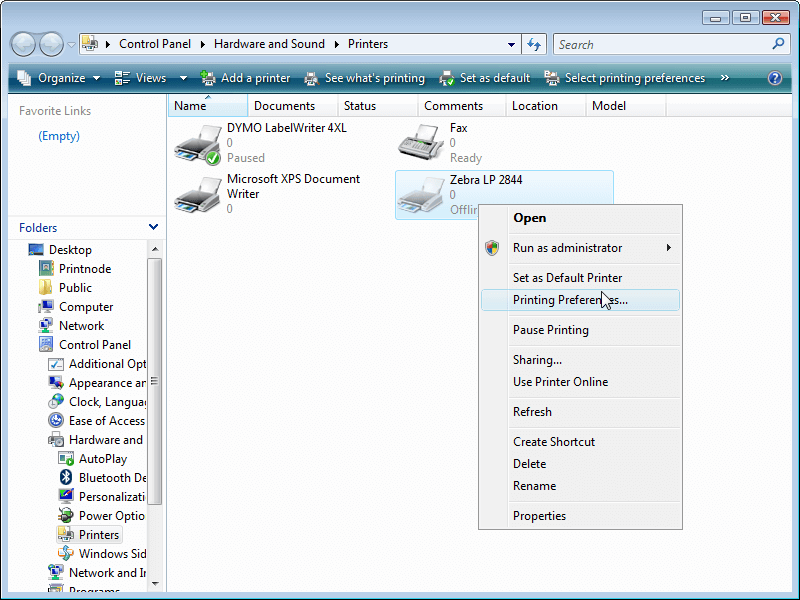Image resolution: width=800 pixels, height=600 pixels.
Task: Click the Folders pane scrollbar thumb
Action: pos(154,381)
